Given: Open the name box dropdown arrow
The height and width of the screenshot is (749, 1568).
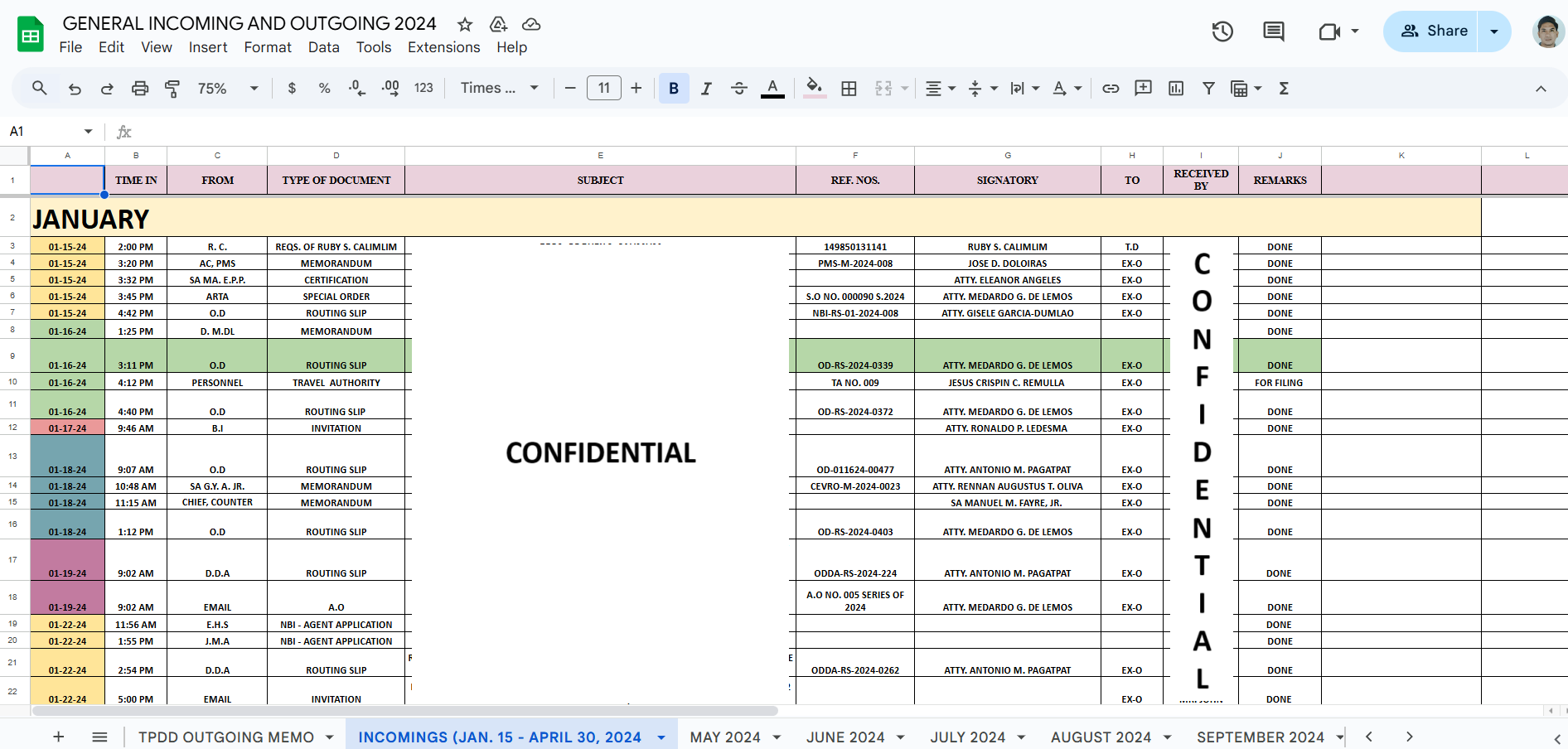Looking at the screenshot, I should tap(88, 132).
